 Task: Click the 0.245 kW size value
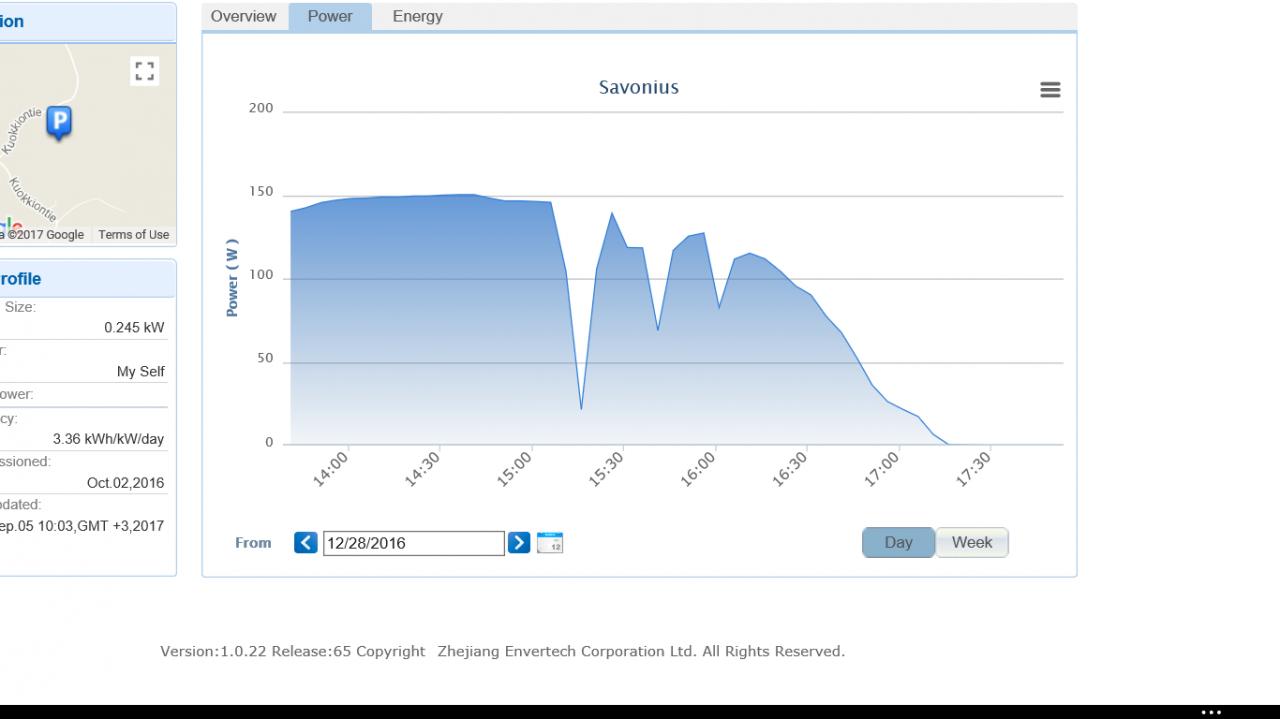pos(134,328)
